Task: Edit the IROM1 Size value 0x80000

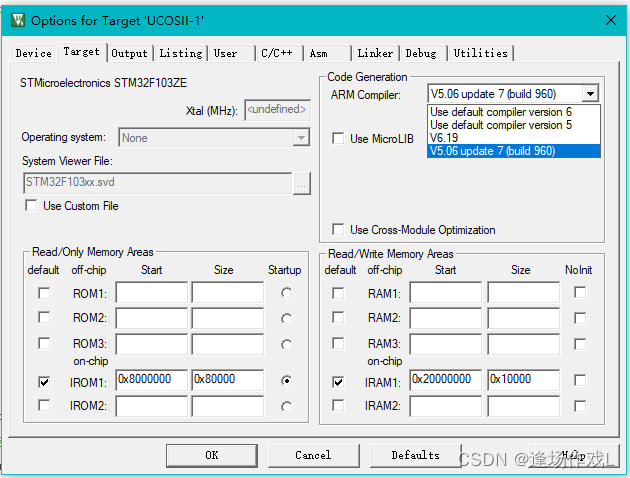Action: click(228, 380)
